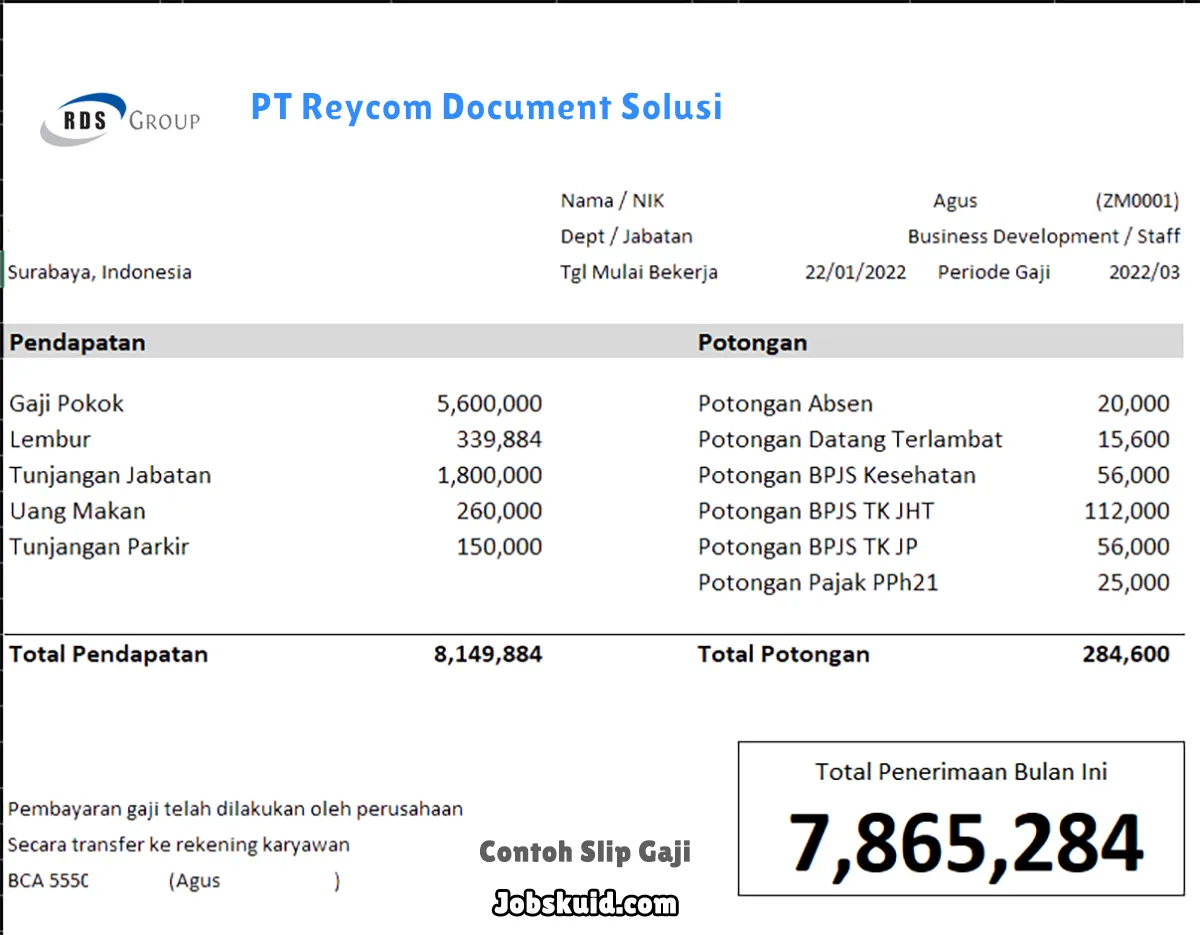Viewport: 1200px width, 935px height.
Task: Click the Total Pendapatan amount 8,149,884
Action: pyautogui.click(x=487, y=654)
